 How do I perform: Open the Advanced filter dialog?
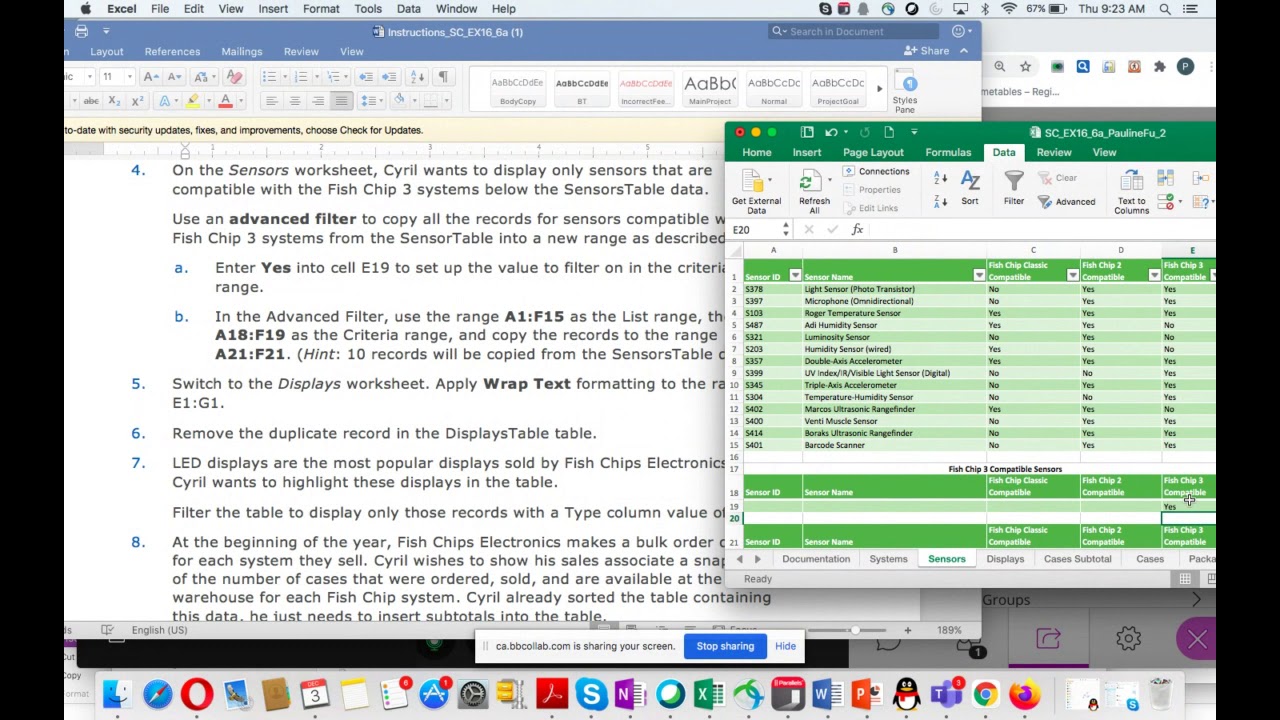[x=1067, y=201]
